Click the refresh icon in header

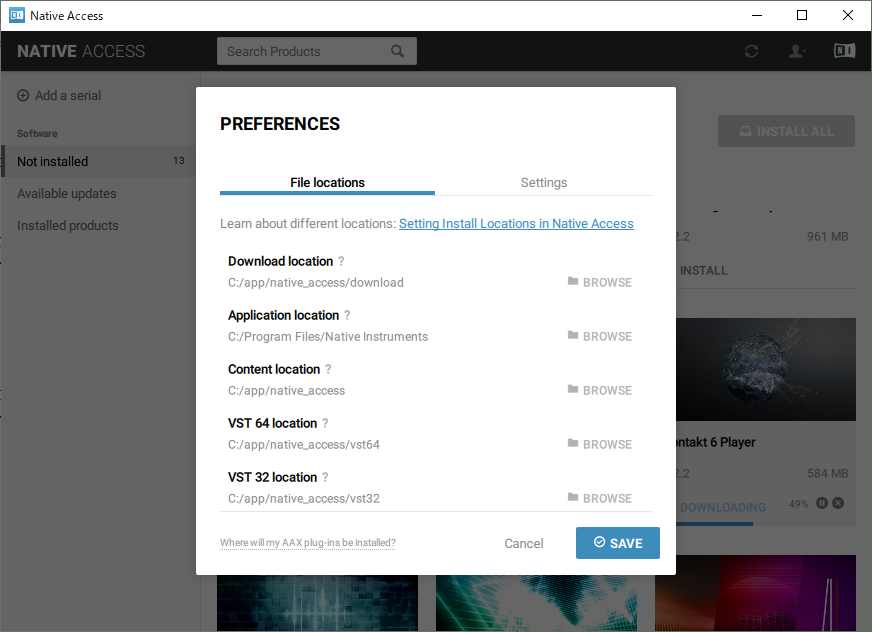pyautogui.click(x=751, y=51)
